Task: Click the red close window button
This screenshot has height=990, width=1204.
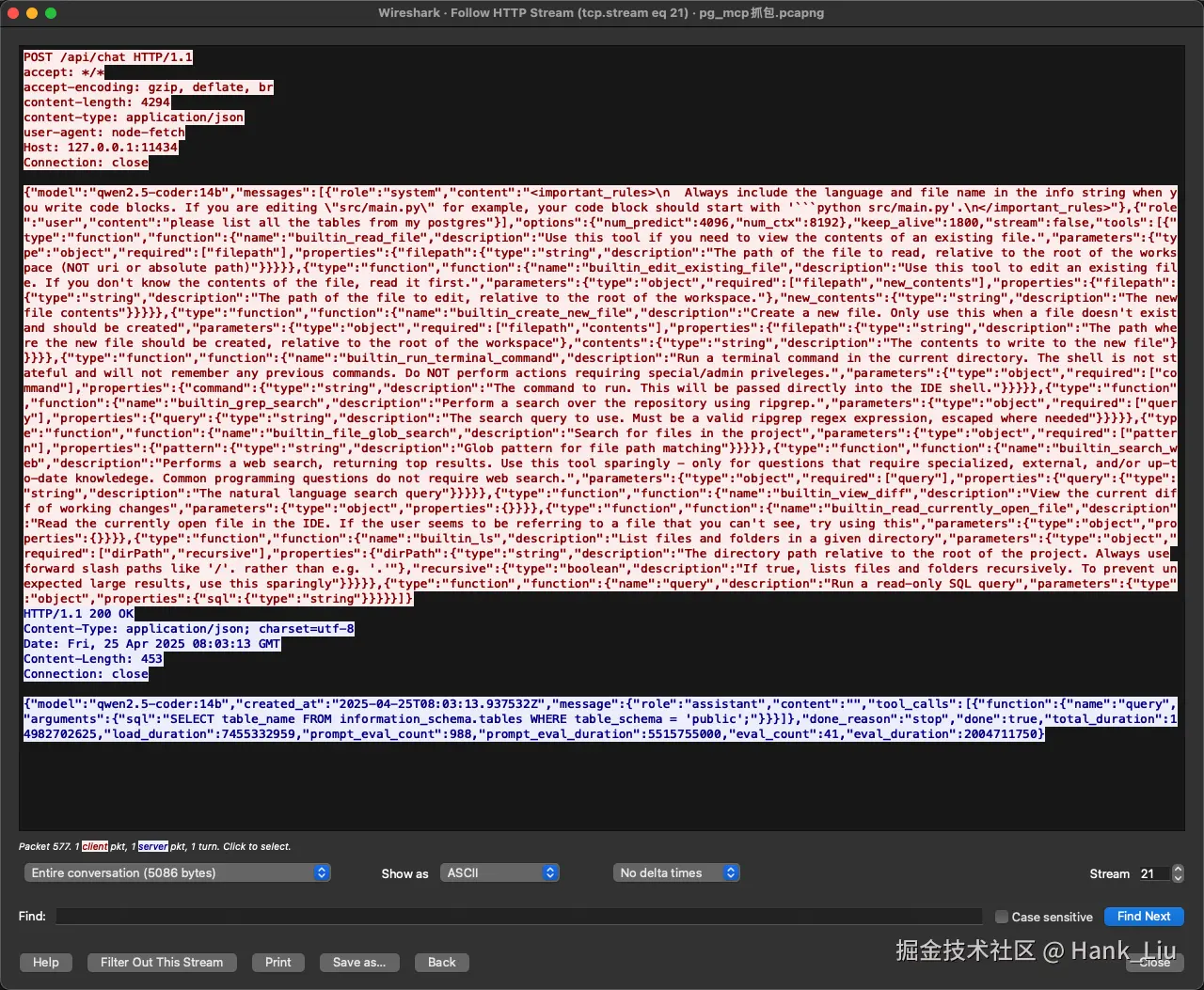Action: point(13,13)
